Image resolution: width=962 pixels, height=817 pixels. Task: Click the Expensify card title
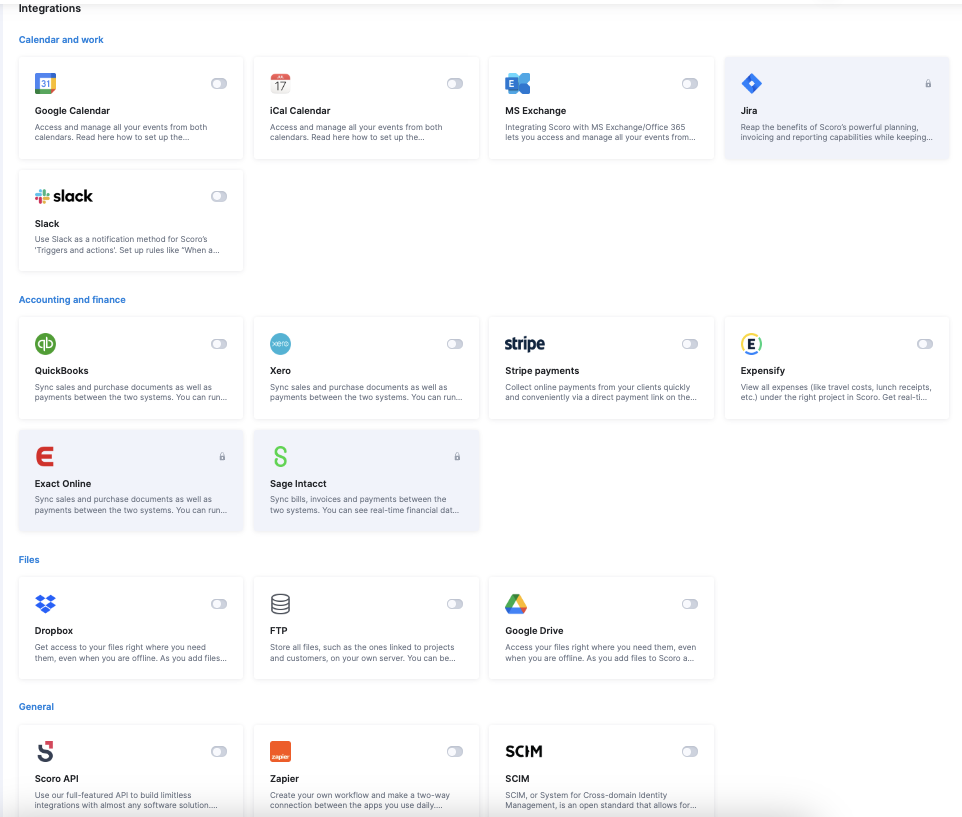coord(763,371)
